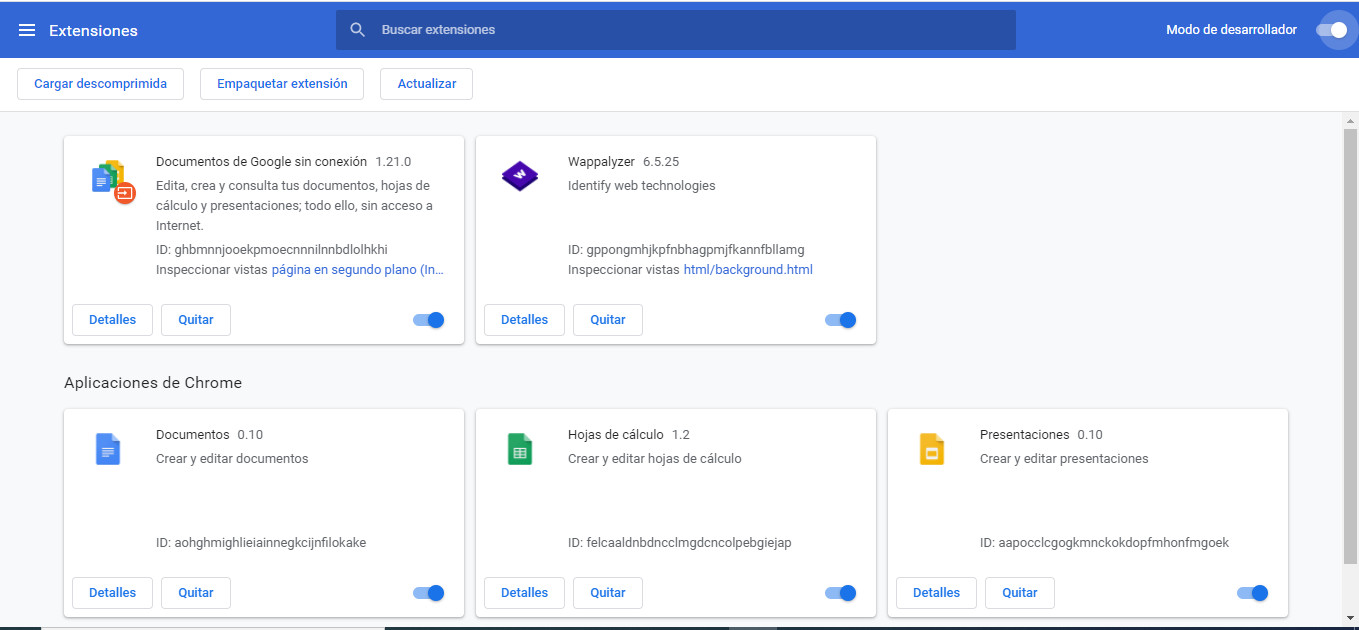Disable Documentos de Google sin conexión extension
This screenshot has height=630, width=1359.
tap(429, 320)
